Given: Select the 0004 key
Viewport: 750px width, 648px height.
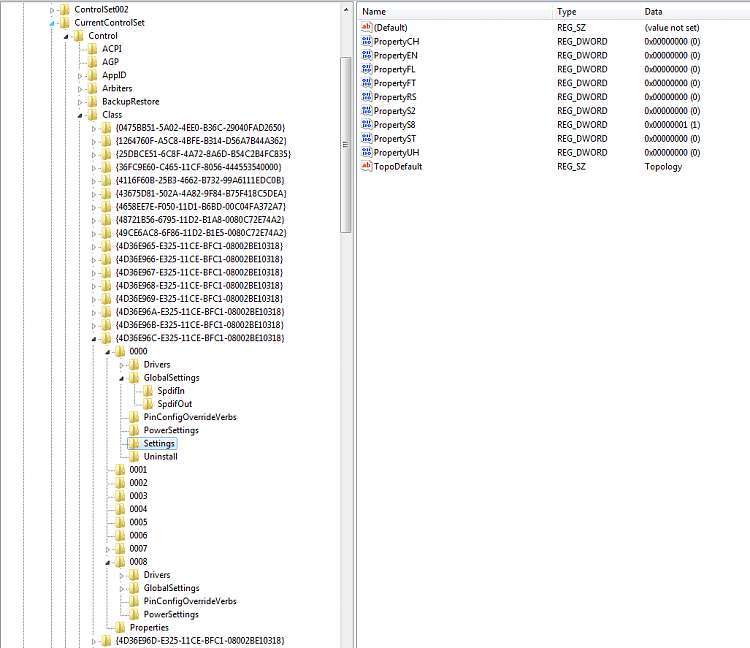Looking at the screenshot, I should (x=138, y=509).
